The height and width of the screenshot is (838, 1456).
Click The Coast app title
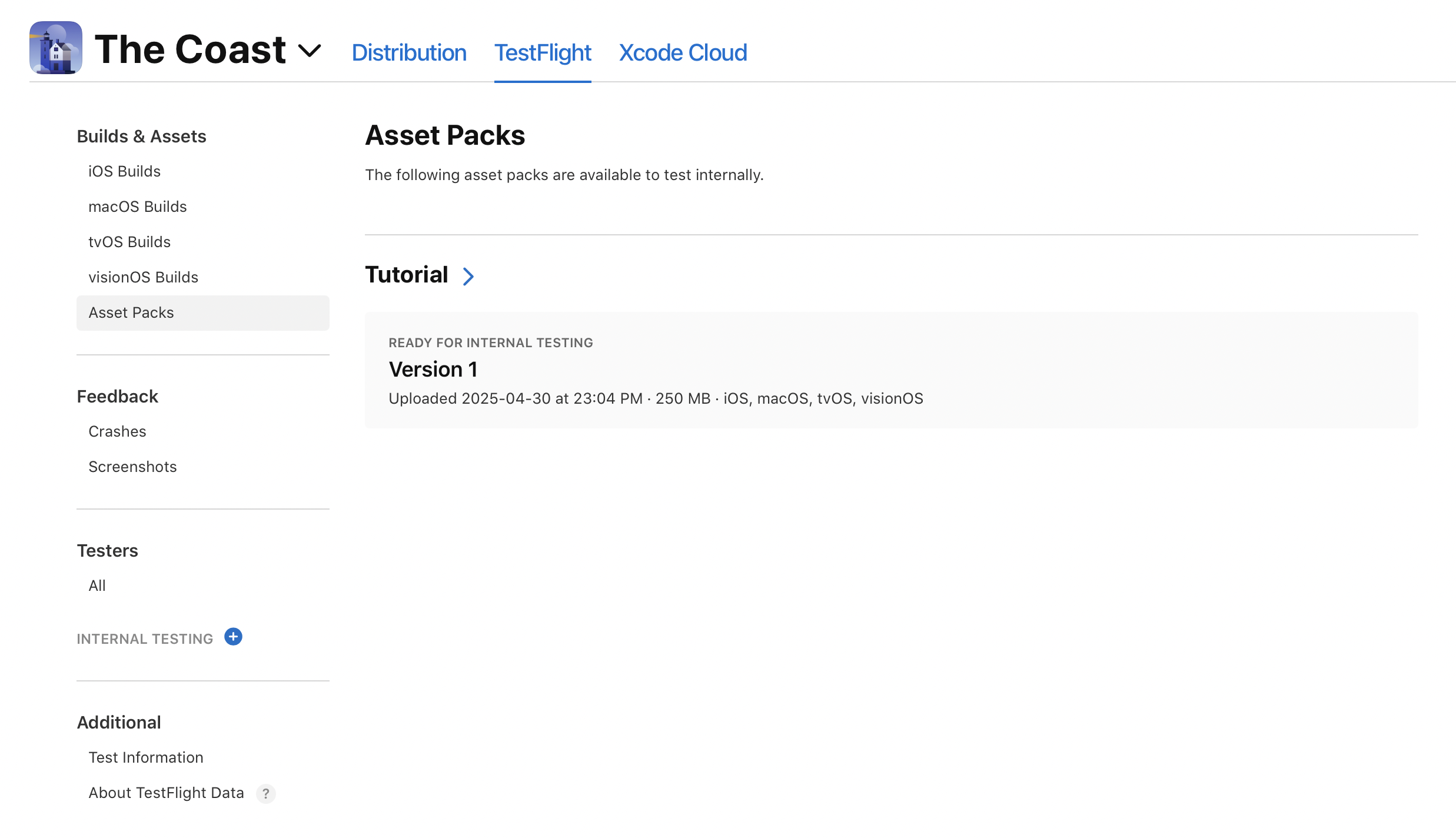[x=190, y=49]
